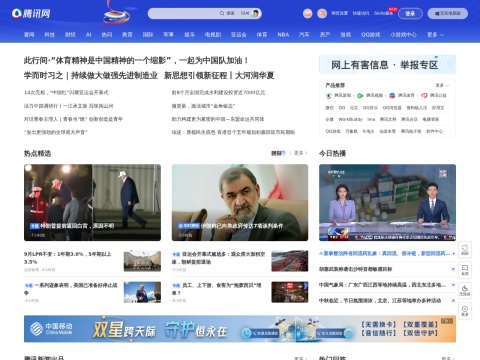
Task: Click the China Mobile logo in banner
Action: (51, 328)
